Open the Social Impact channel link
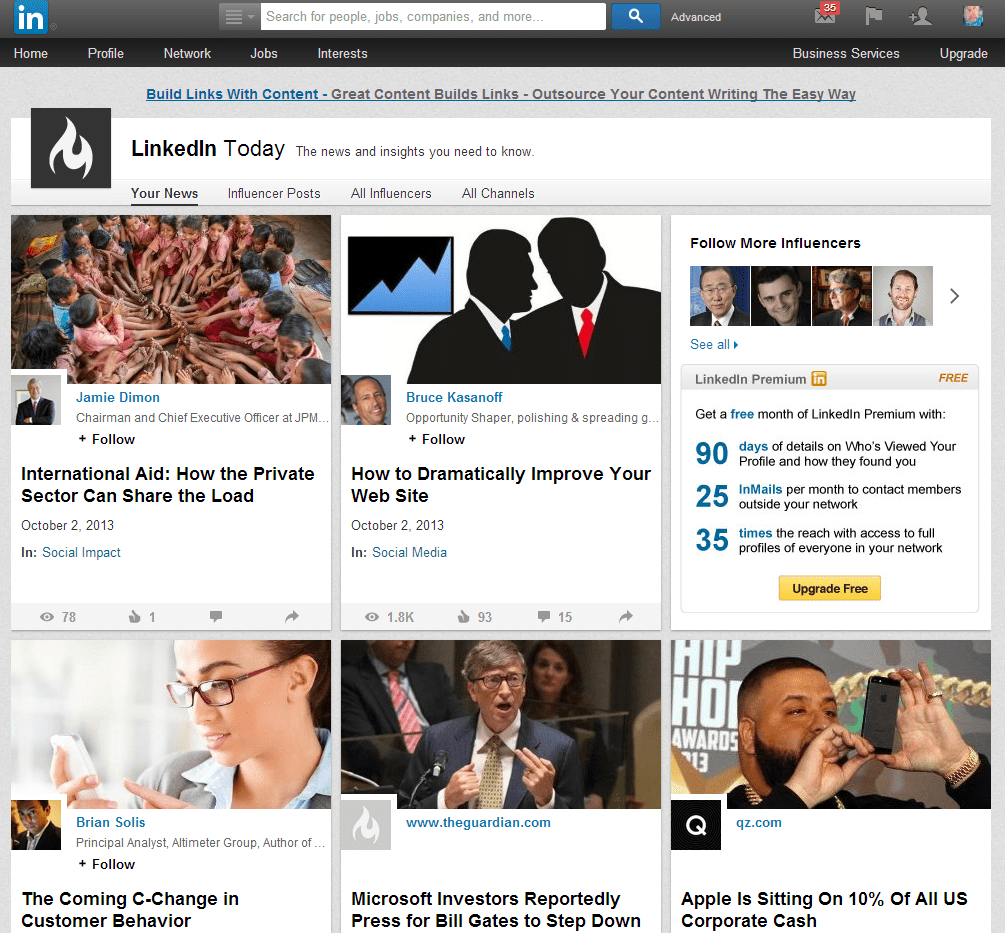Screen dimensions: 1005x933 (x=81, y=552)
